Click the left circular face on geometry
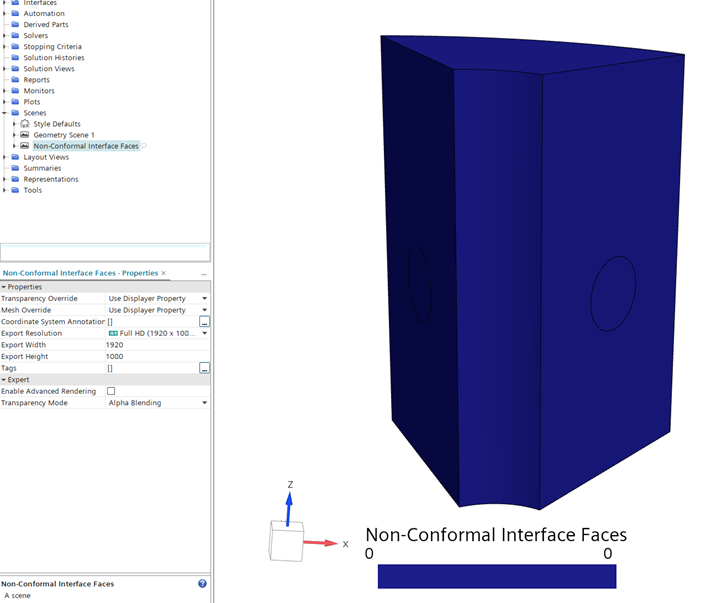This screenshot has width=701, height=603. click(x=419, y=284)
